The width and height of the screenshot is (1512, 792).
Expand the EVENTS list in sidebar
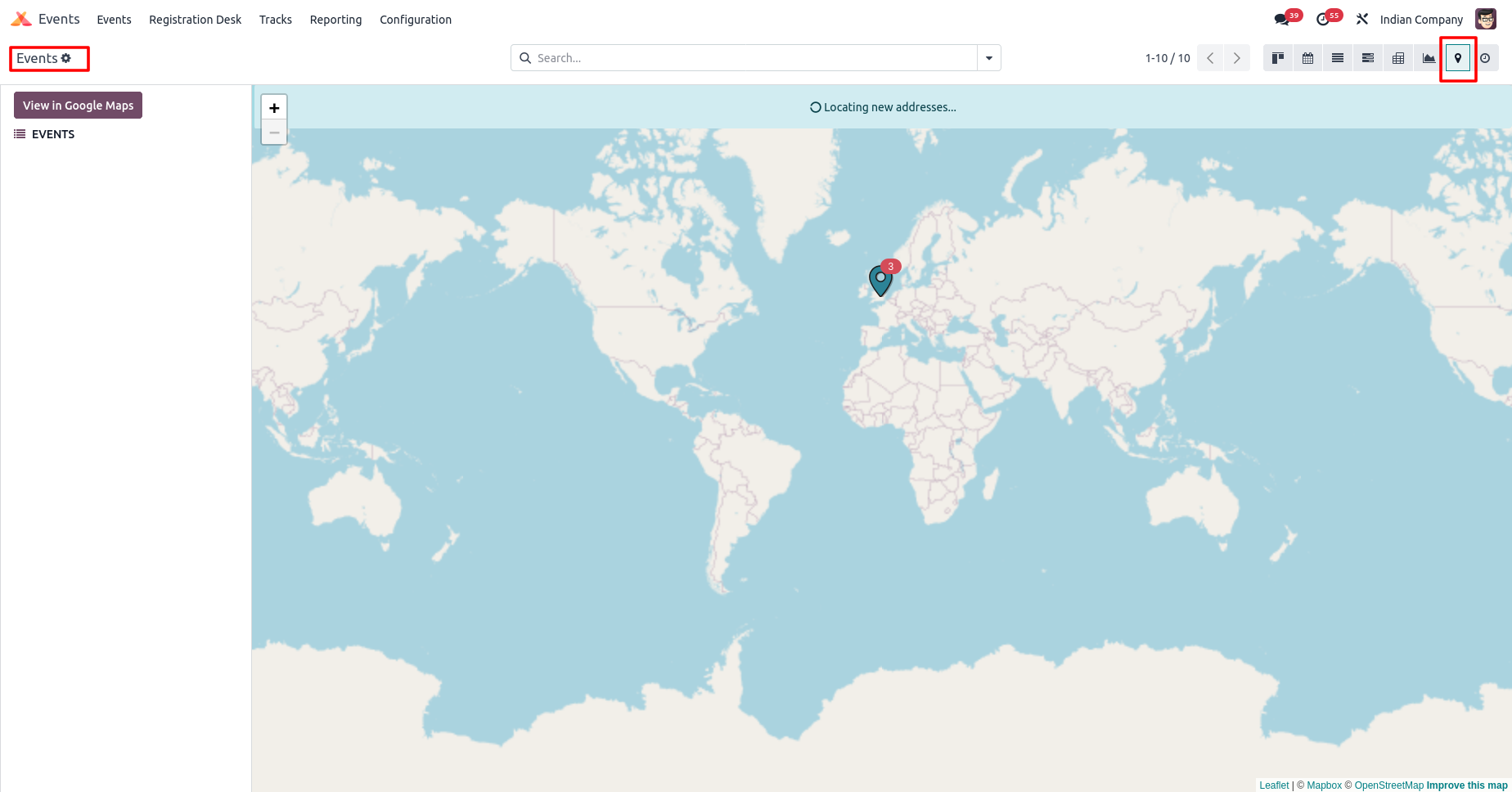(44, 134)
